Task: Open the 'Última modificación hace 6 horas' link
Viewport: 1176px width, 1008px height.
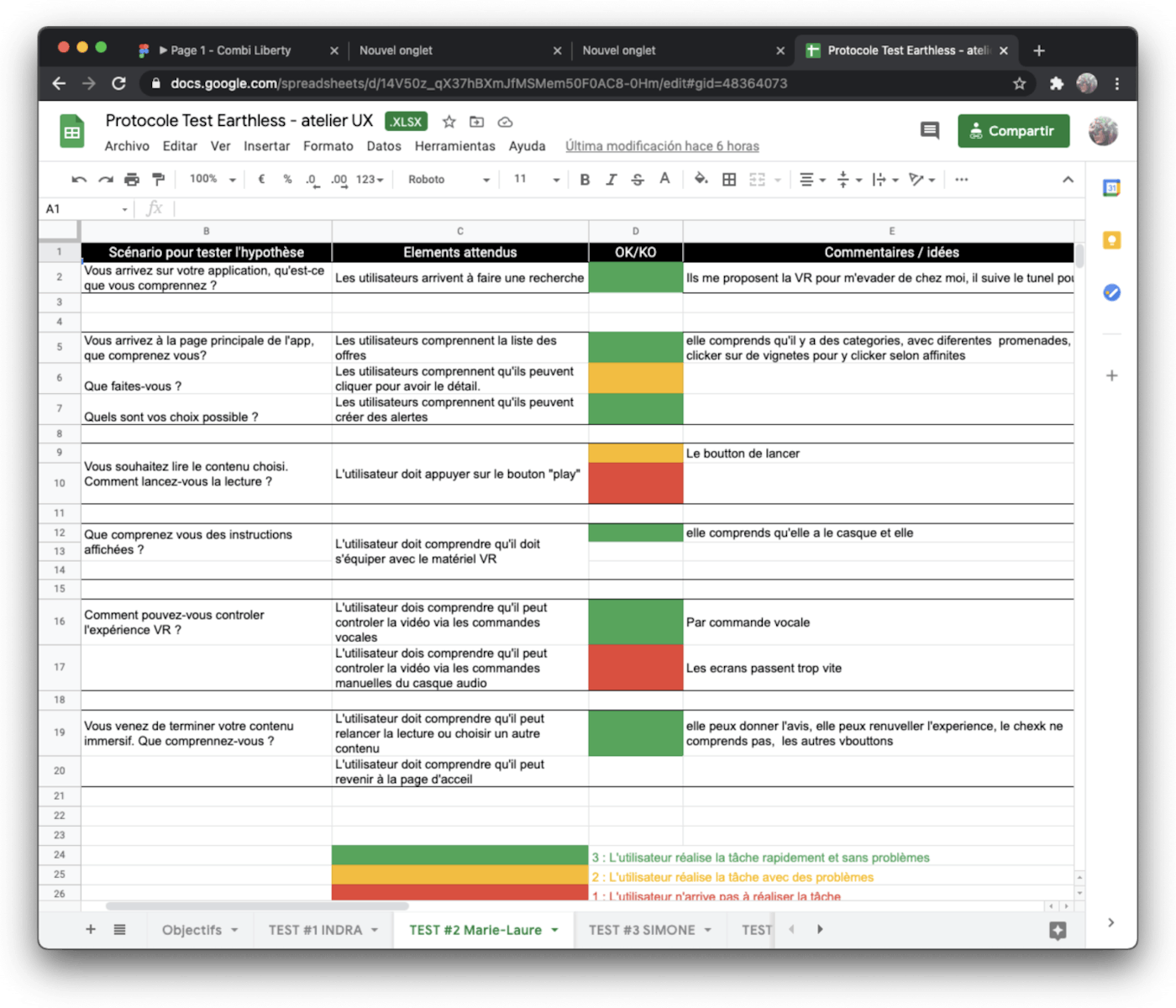Action: tap(662, 146)
